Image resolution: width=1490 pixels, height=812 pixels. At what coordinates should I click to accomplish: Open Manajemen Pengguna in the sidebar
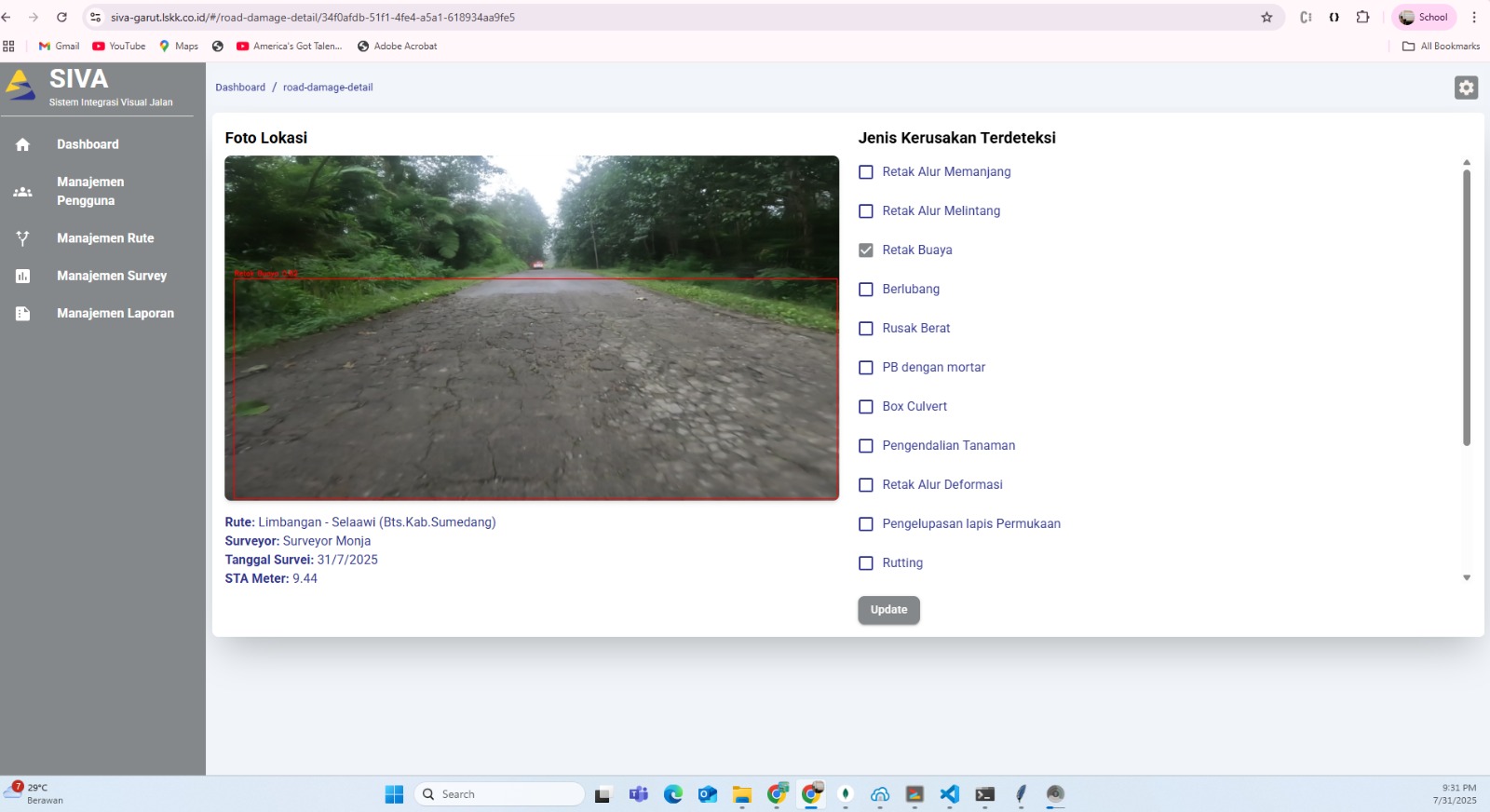click(90, 191)
